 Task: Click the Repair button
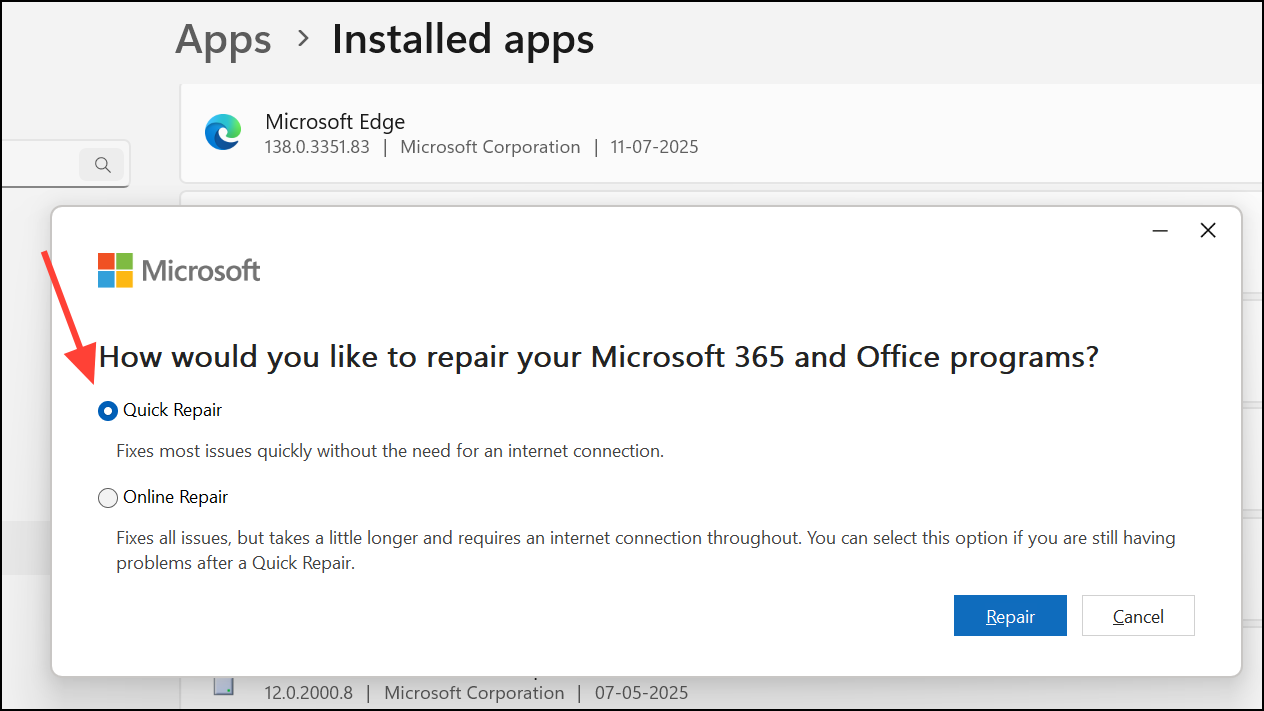tap(1010, 616)
